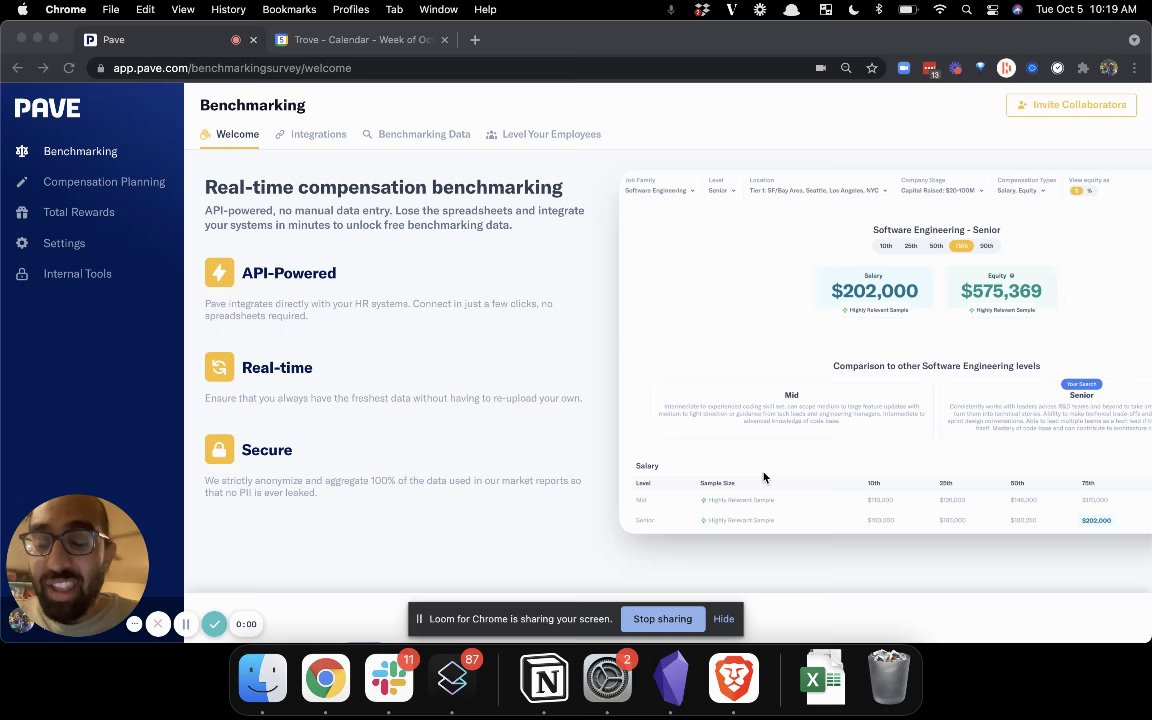Image resolution: width=1152 pixels, height=720 pixels.
Task: Click the Mid level comparison card
Action: click(791, 409)
